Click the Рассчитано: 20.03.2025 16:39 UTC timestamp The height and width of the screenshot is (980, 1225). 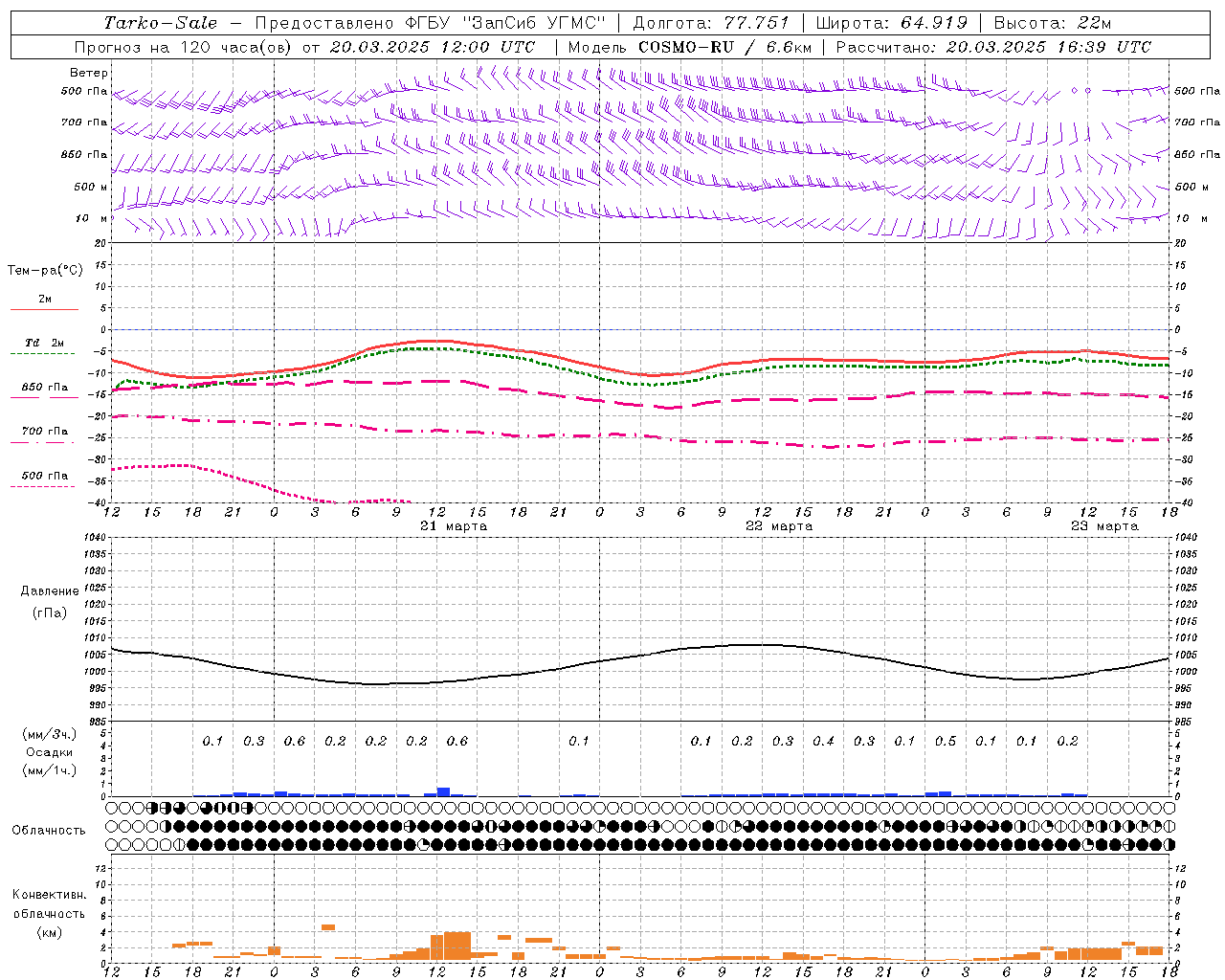[993, 47]
